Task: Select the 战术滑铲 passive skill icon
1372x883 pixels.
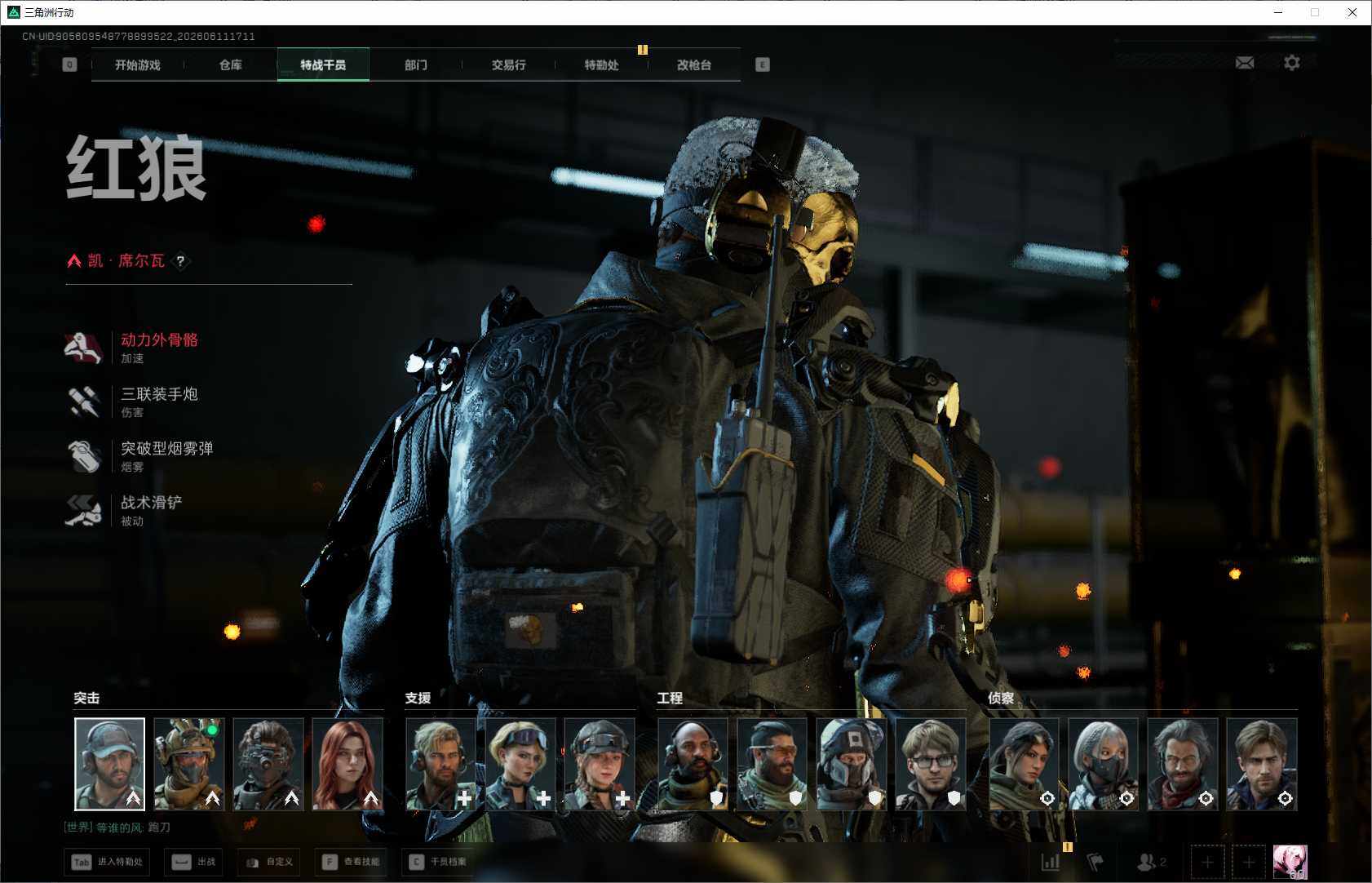Action: pos(83,511)
